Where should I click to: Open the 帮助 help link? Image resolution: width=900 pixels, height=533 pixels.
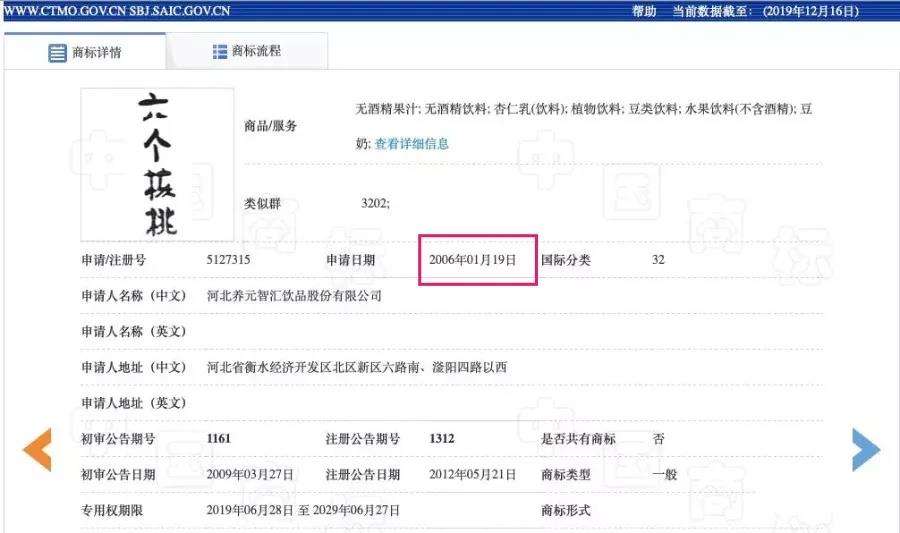tap(644, 11)
